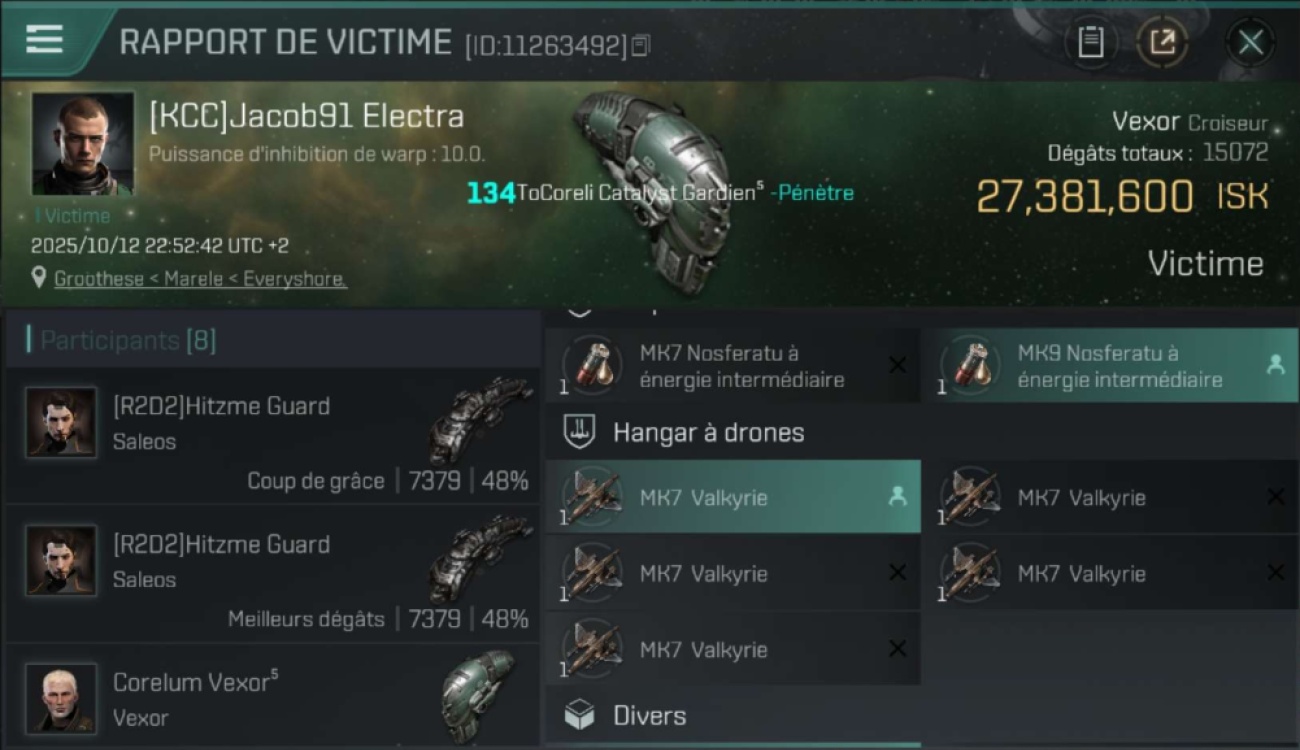The height and width of the screenshot is (750, 1300).
Task: Toggle the MK9 Nosferatu person marker
Action: (1275, 365)
